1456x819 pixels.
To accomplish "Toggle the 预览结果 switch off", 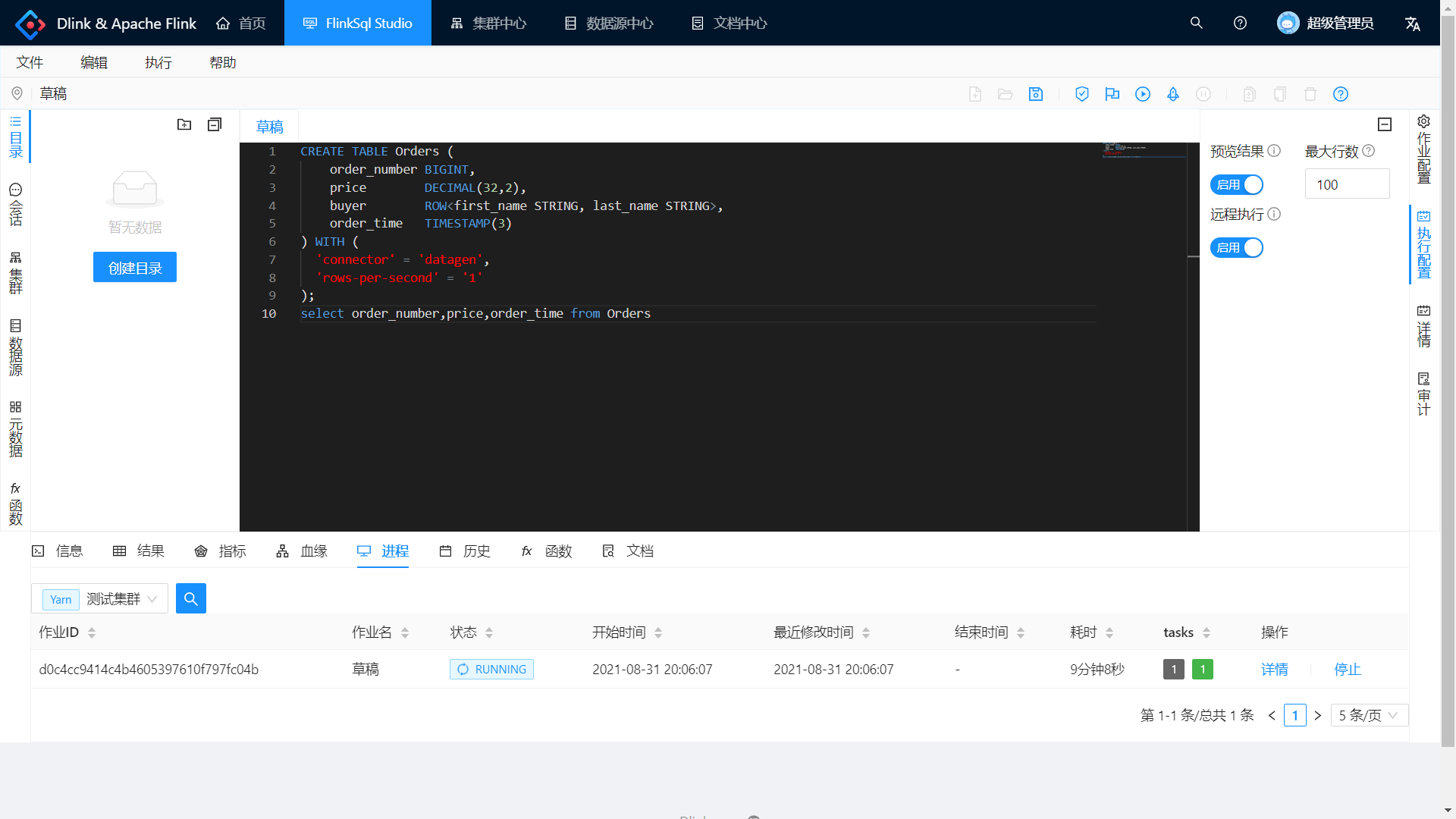I will click(x=1237, y=185).
